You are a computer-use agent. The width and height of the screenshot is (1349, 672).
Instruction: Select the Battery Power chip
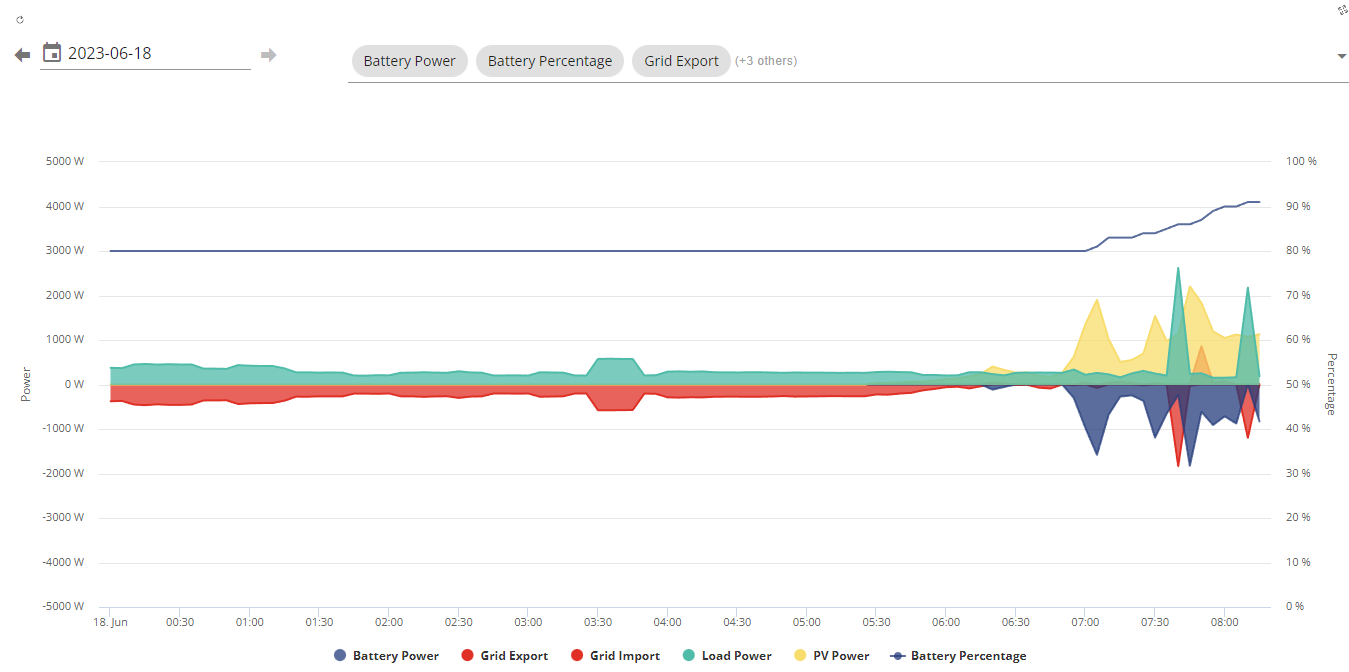[x=409, y=61]
